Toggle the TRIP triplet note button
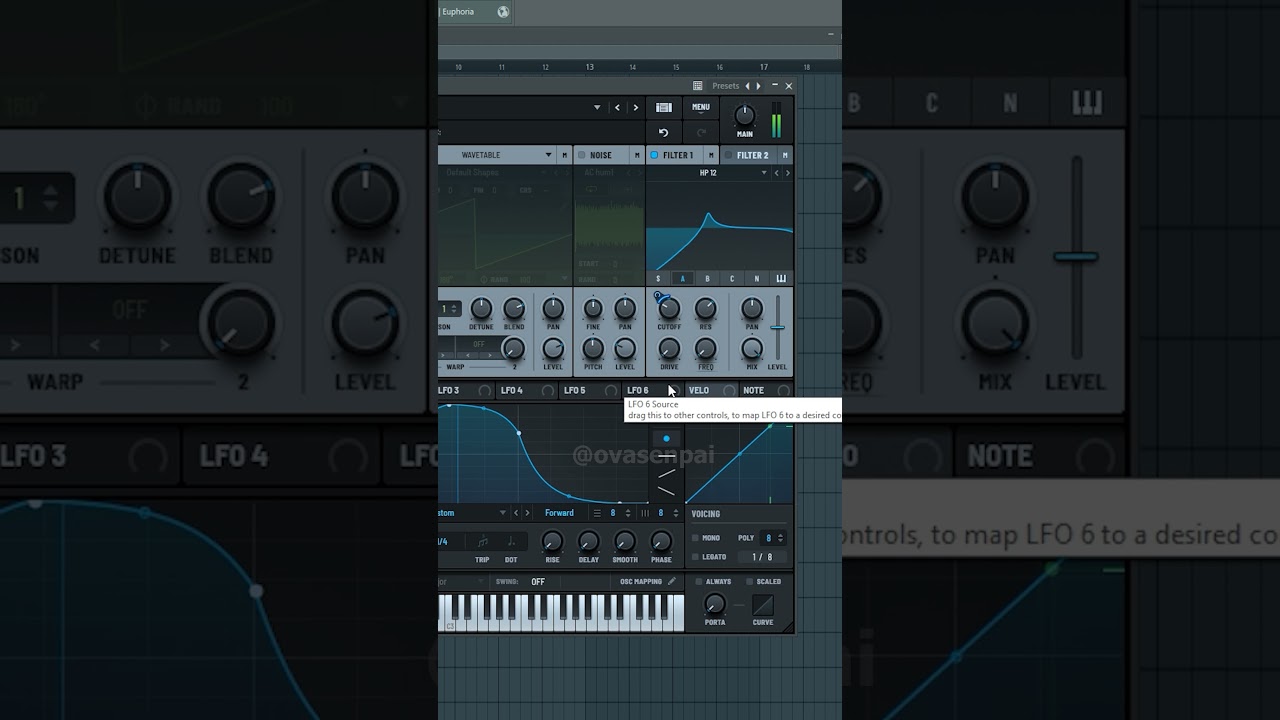This screenshot has height=720, width=1280. click(482, 543)
